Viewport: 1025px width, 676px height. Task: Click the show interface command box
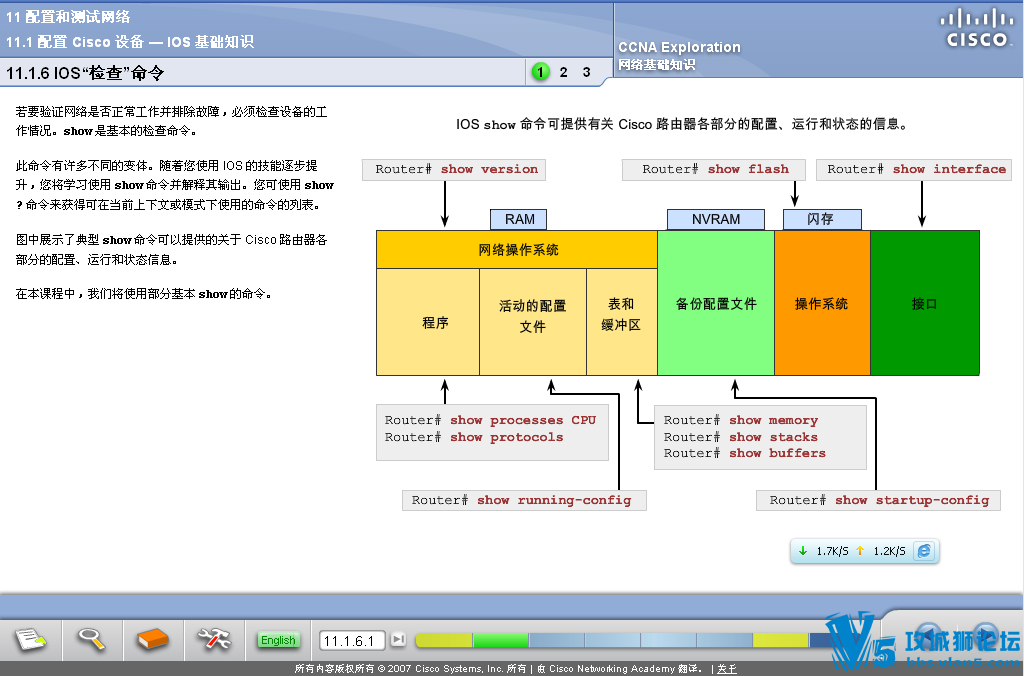coord(914,169)
